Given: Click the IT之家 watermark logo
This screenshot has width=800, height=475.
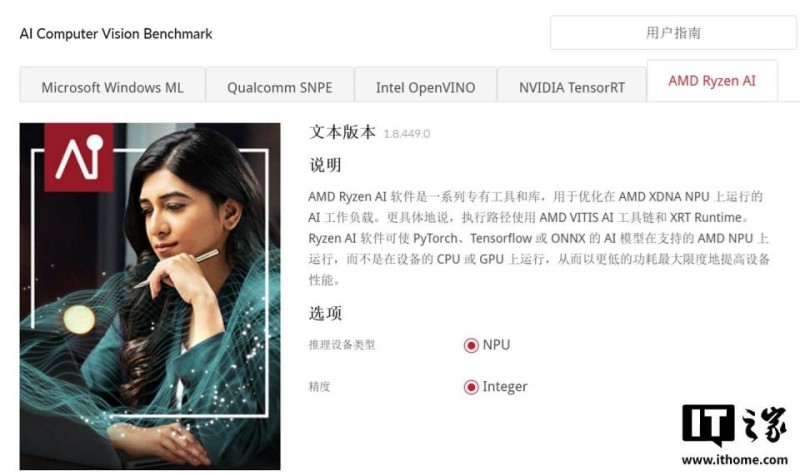Looking at the screenshot, I should pyautogui.click(x=734, y=424).
